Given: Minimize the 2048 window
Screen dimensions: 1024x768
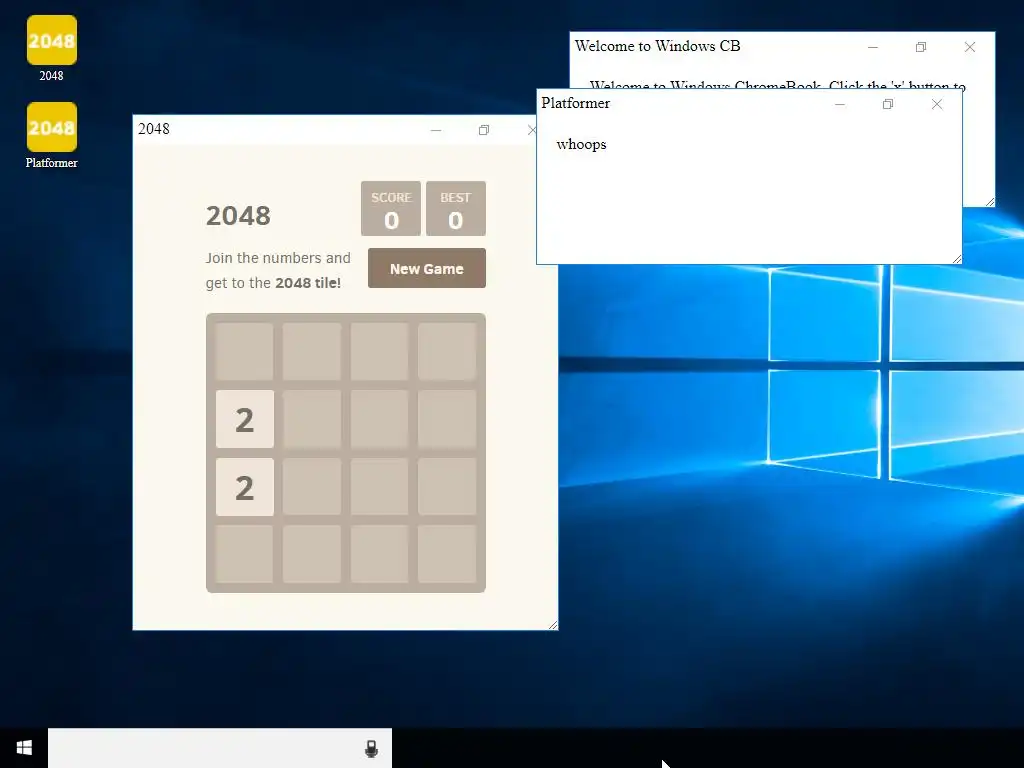Looking at the screenshot, I should pyautogui.click(x=436, y=130).
